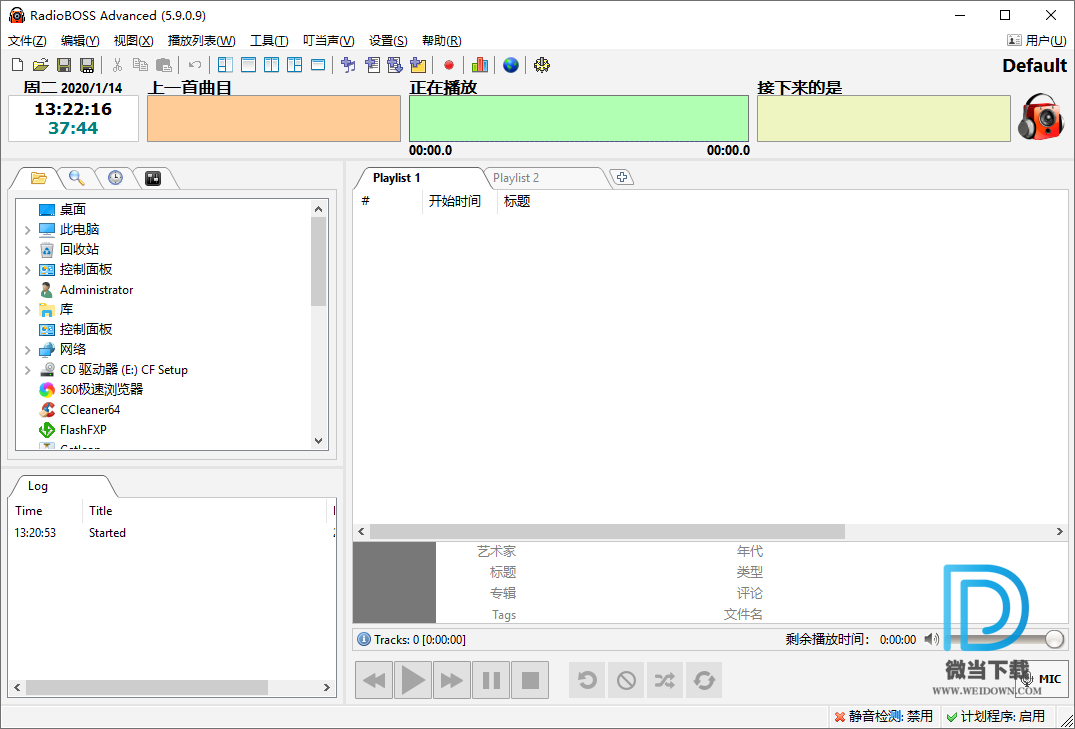The image size is (1075, 729).
Task: Select the second window layout icon
Action: tap(248, 65)
